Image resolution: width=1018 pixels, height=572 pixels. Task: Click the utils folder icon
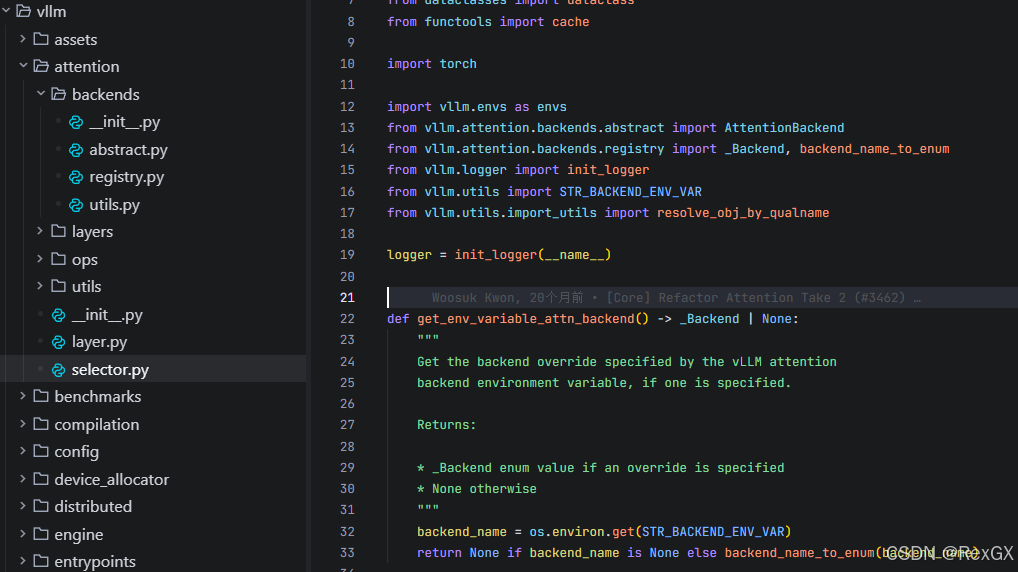58,286
